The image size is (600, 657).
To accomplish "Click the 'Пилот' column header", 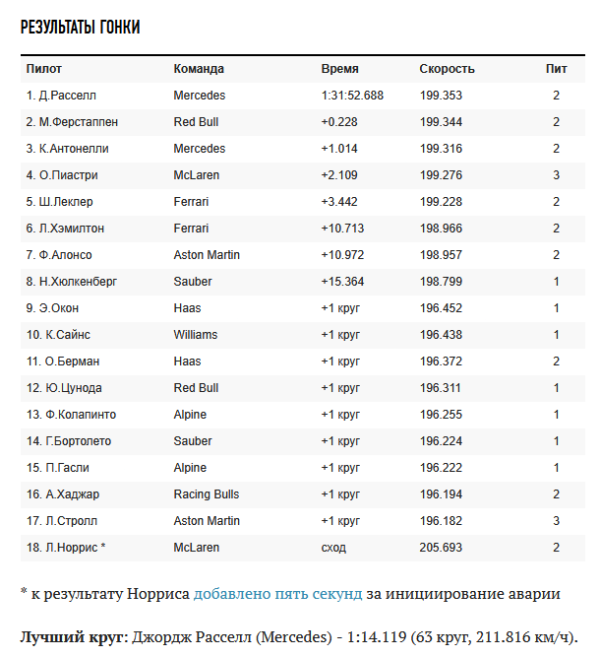I will pyautogui.click(x=44, y=69).
